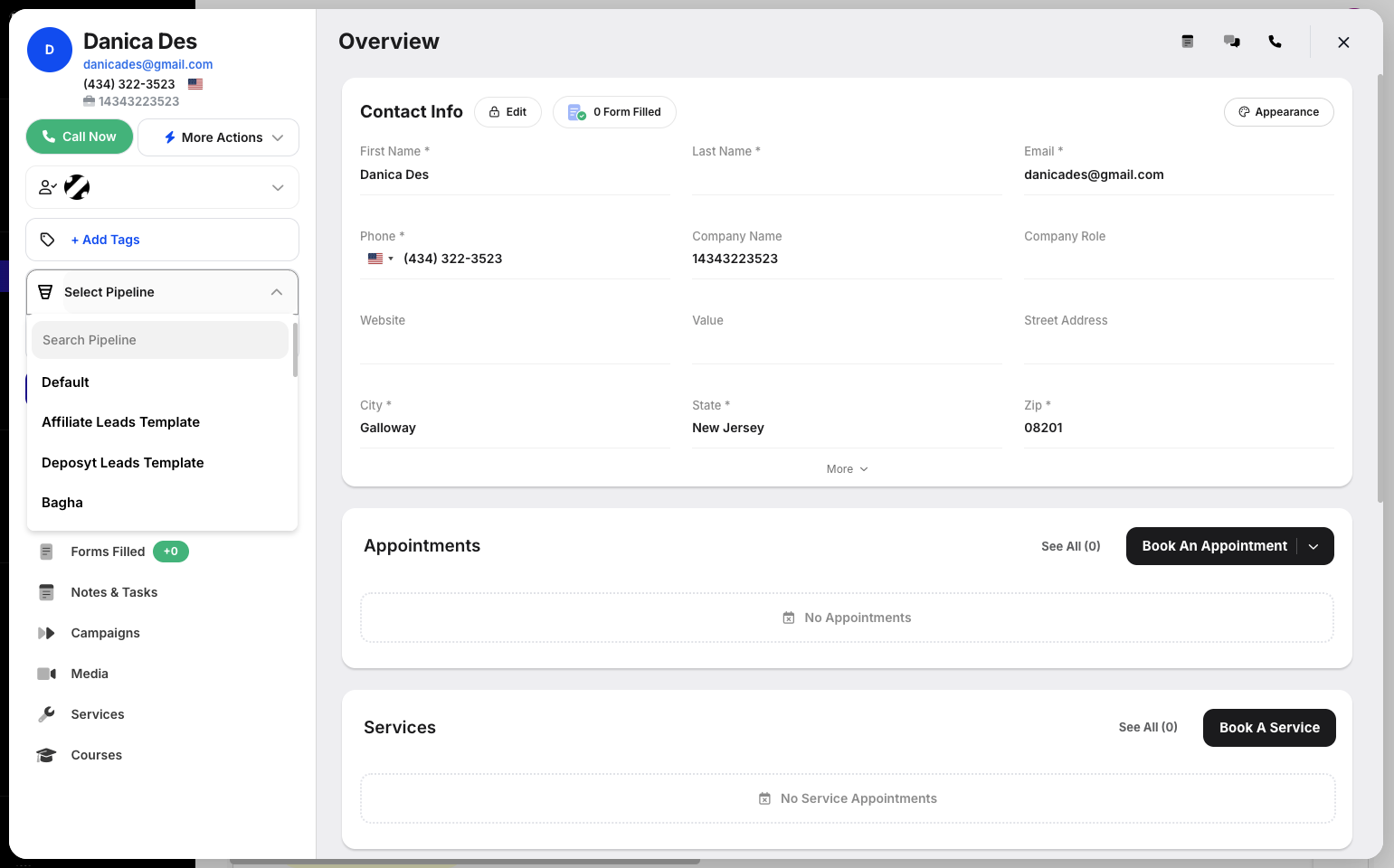Click the Campaigns sidebar icon
Screen dimensions: 1394x868
coord(46,633)
